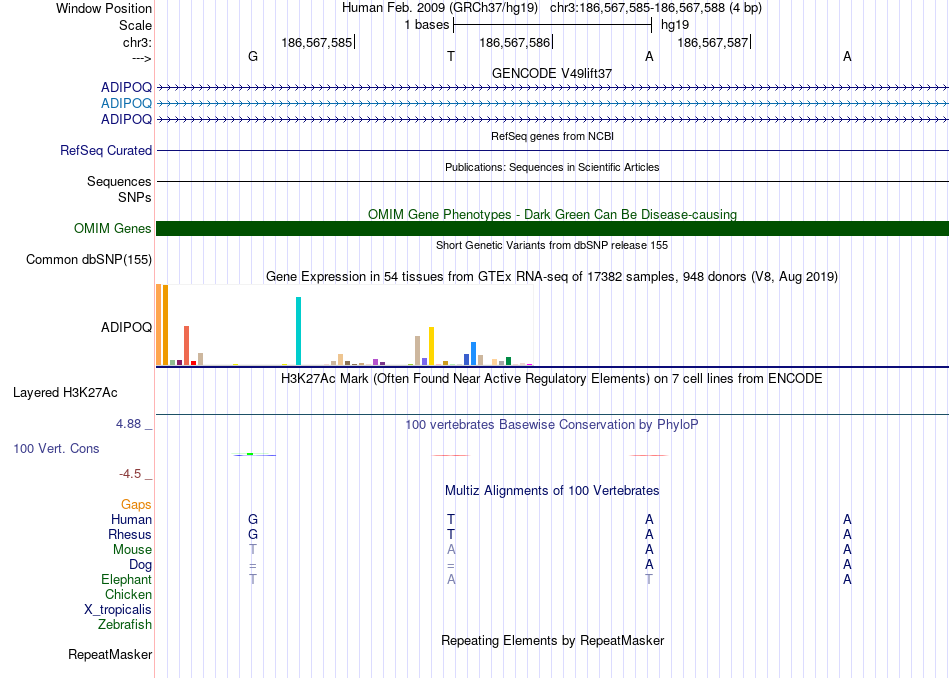Click the Rhesus species label
Screen dimensions: 950x678
[130, 534]
